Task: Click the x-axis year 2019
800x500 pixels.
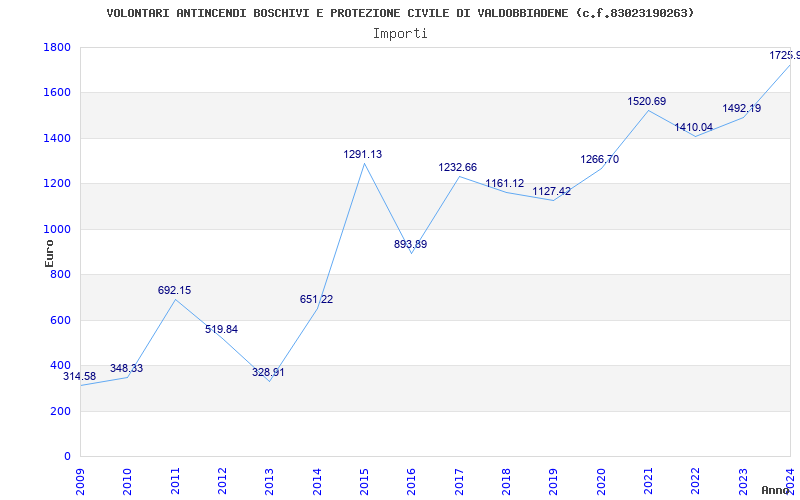Action: pyautogui.click(x=554, y=481)
